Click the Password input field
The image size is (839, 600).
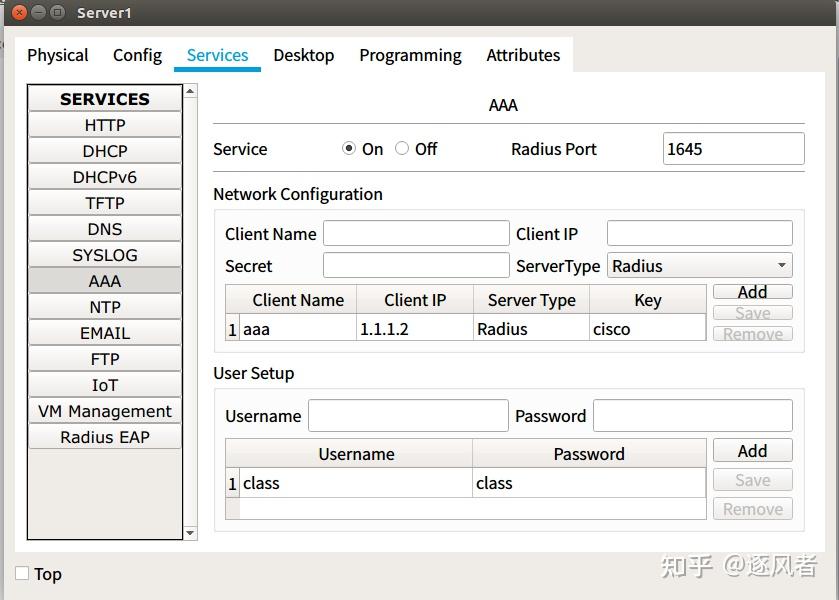[x=692, y=415]
